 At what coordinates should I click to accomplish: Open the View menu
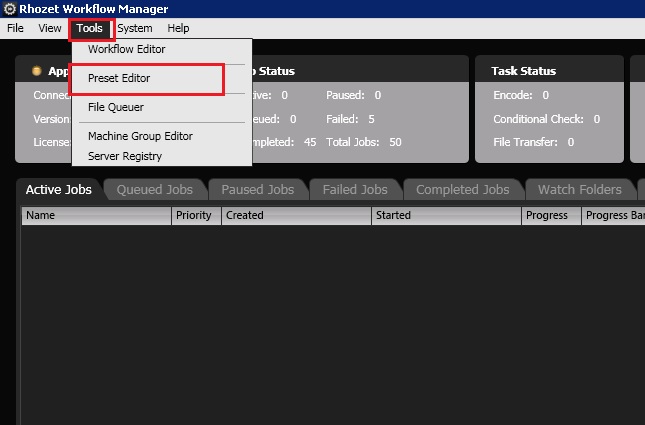pyautogui.click(x=50, y=28)
